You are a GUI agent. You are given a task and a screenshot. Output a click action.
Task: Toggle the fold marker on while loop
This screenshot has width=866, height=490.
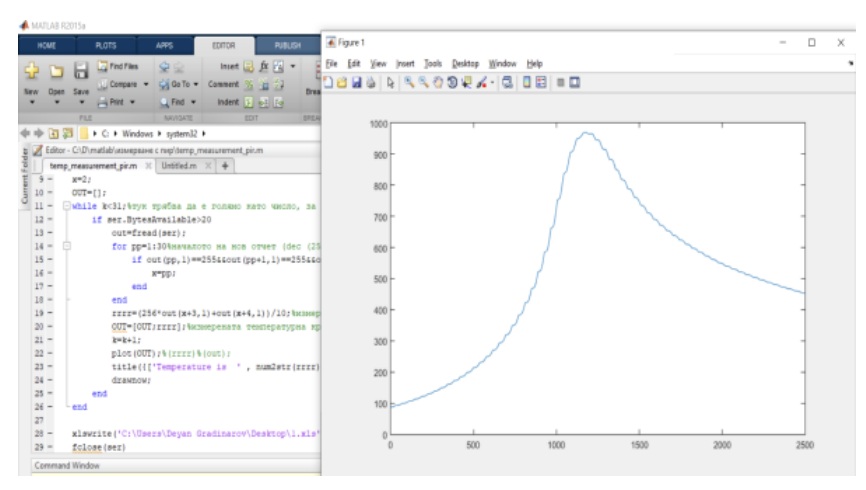(66, 205)
